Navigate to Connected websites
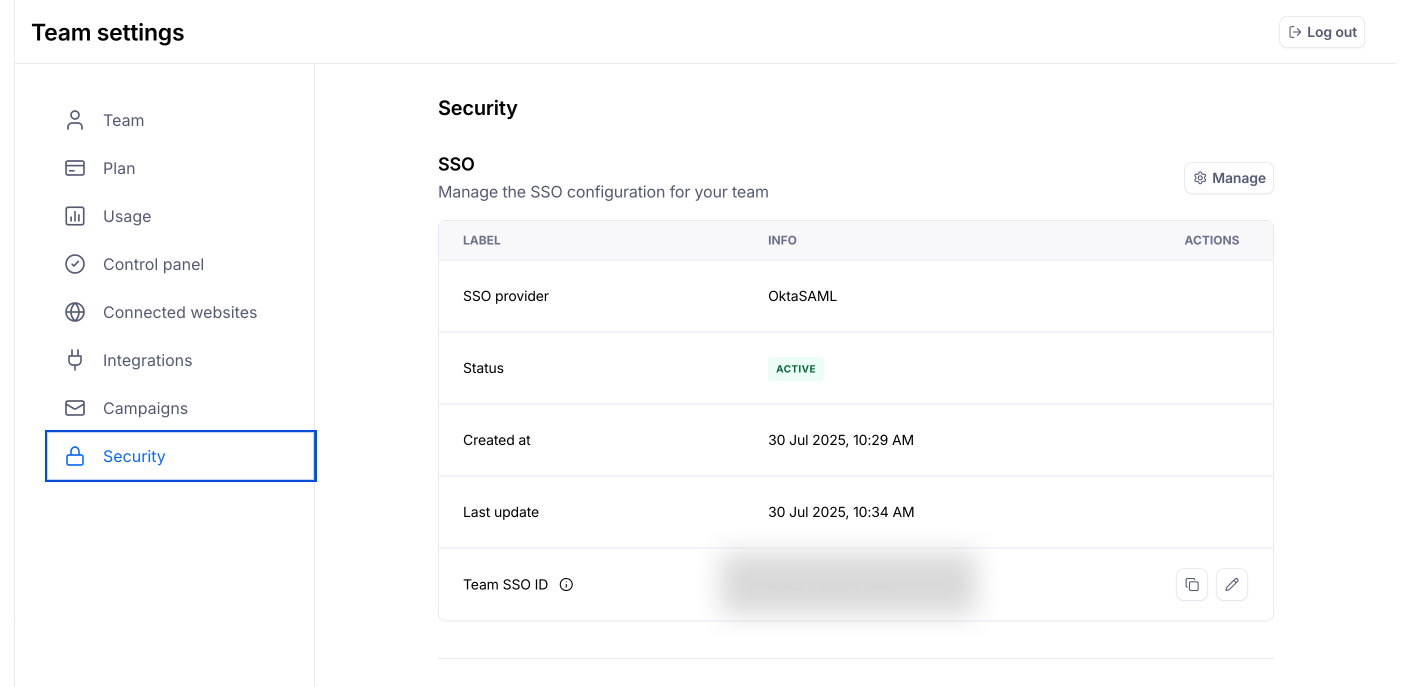 180,312
